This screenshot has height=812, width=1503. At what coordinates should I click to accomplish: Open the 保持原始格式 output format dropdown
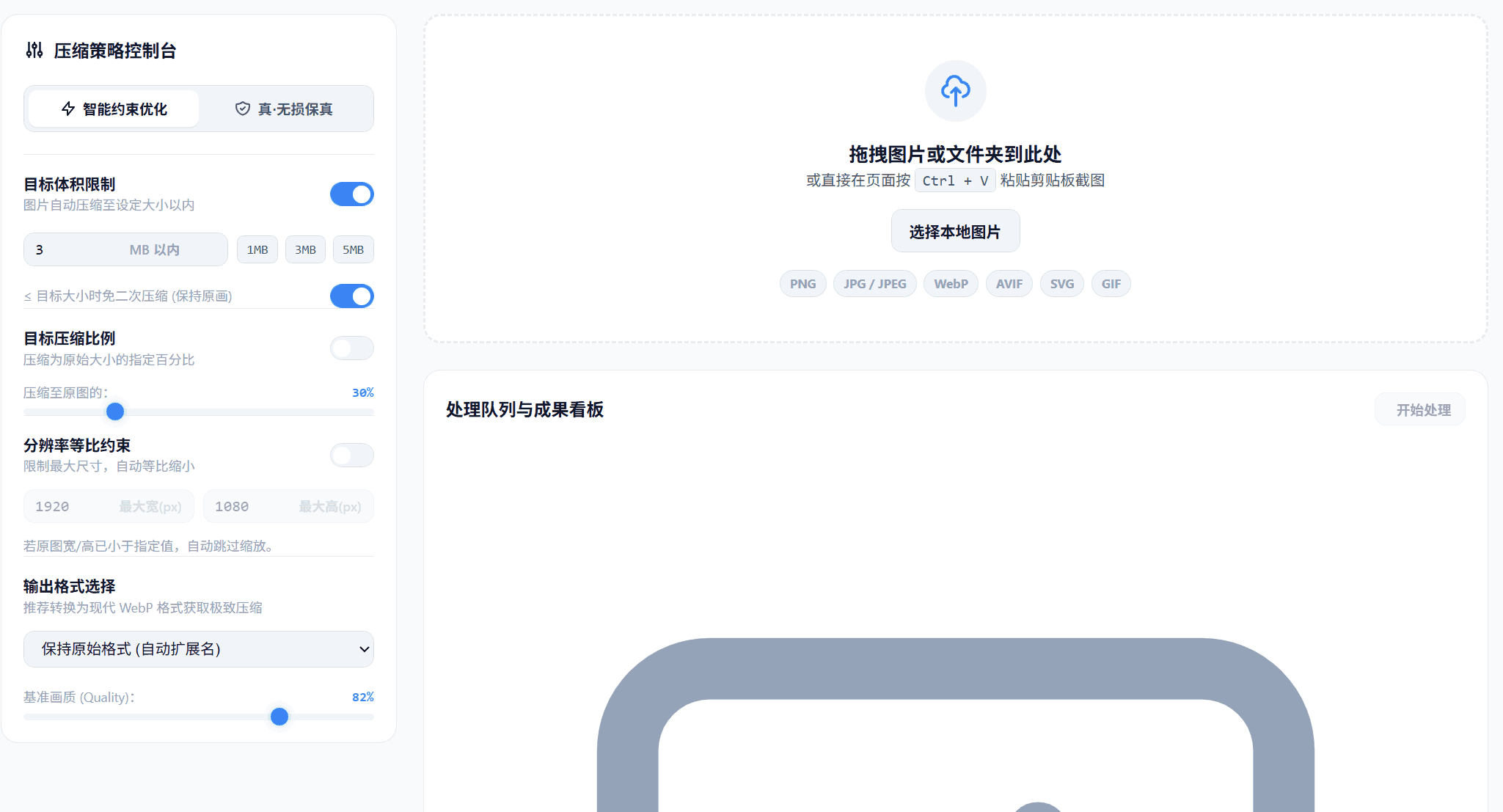[x=199, y=649]
